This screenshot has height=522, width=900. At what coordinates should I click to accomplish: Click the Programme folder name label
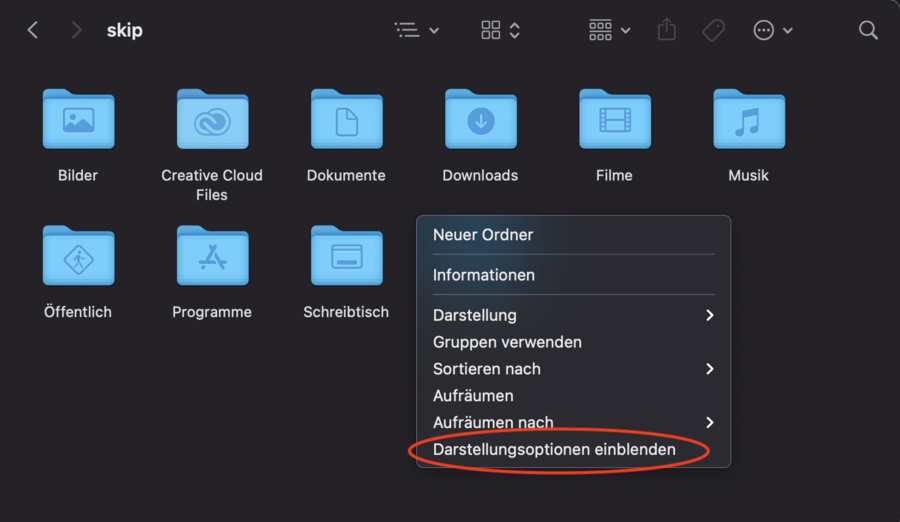[x=212, y=312]
